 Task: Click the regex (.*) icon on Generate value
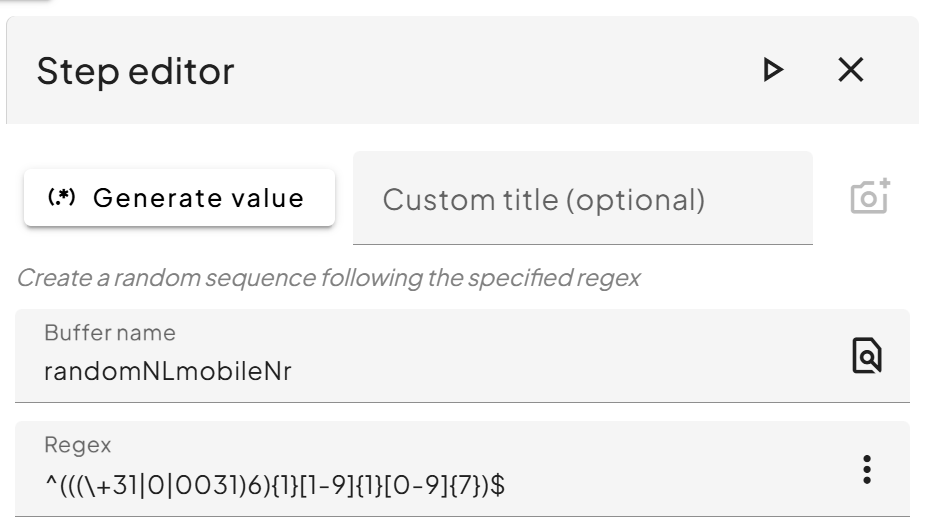[x=62, y=198]
